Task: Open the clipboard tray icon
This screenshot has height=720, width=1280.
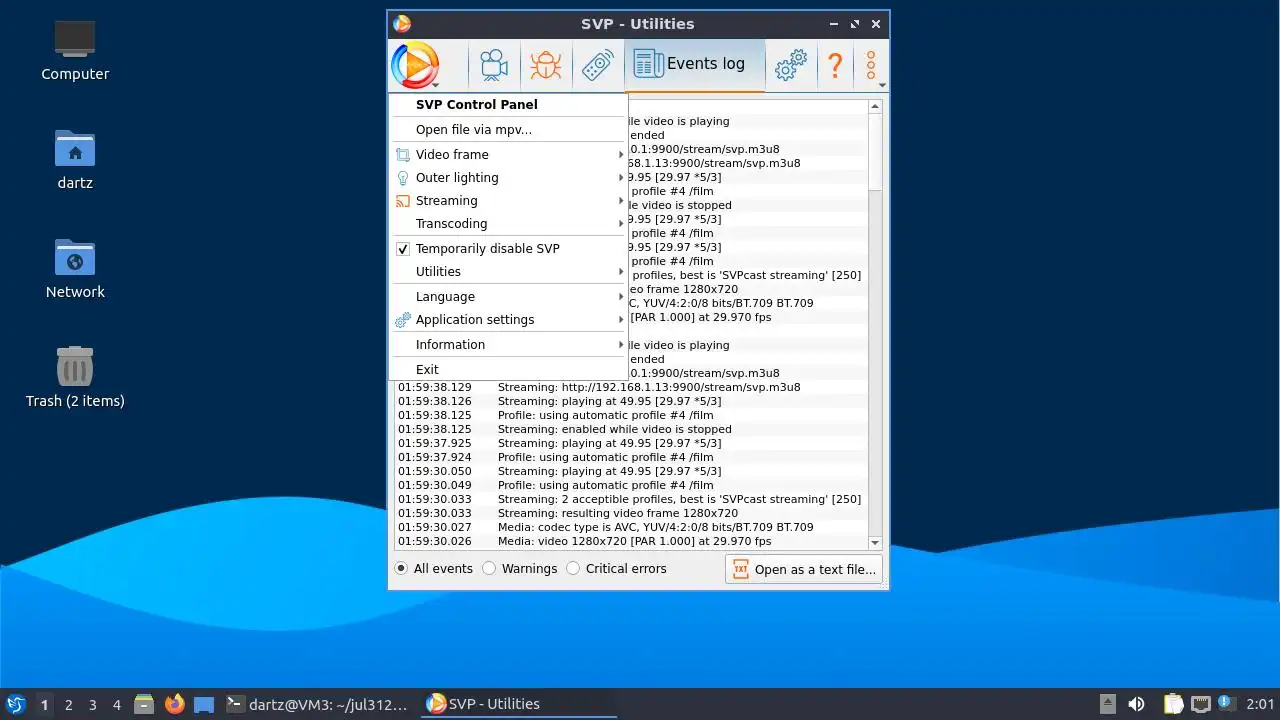Action: click(x=1172, y=704)
